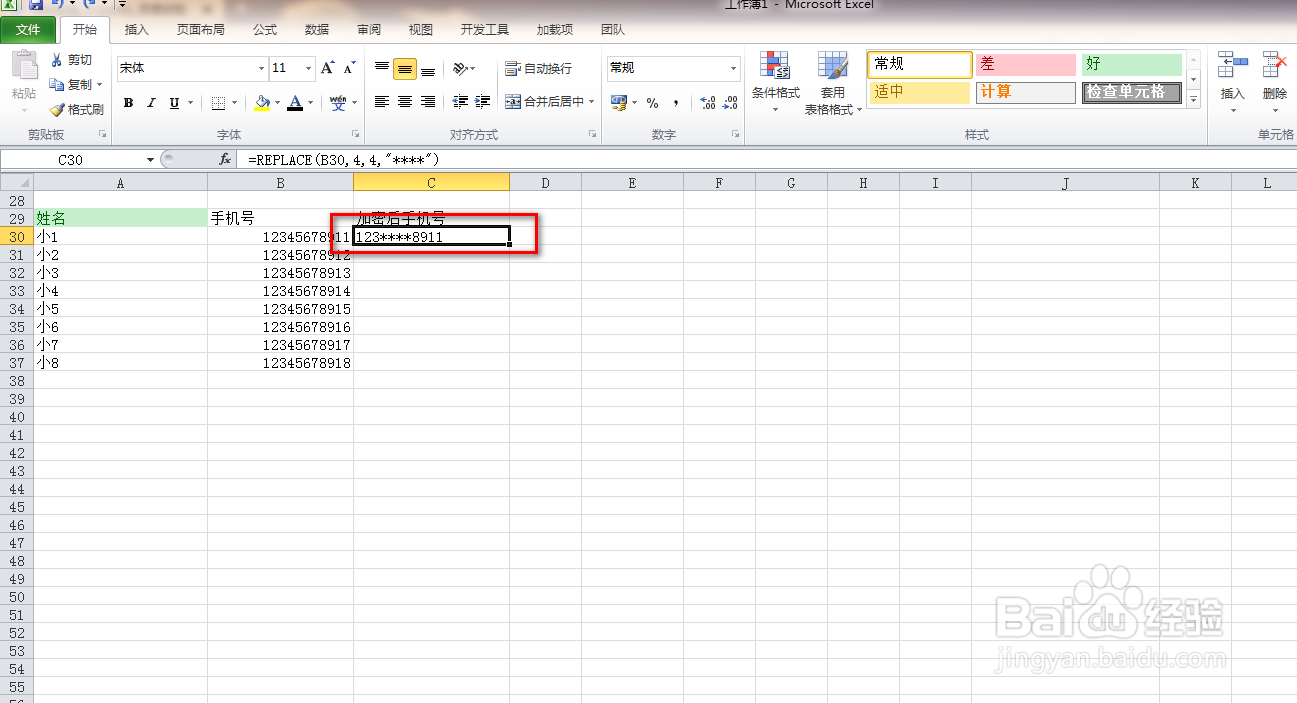Click the formula bar with REPLACE formula
Image resolution: width=1297 pixels, height=703 pixels.
768,160
